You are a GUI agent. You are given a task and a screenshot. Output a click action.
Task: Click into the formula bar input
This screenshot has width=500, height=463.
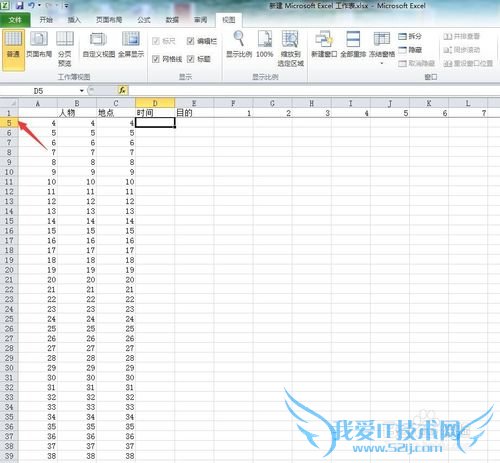pyautogui.click(x=313, y=91)
